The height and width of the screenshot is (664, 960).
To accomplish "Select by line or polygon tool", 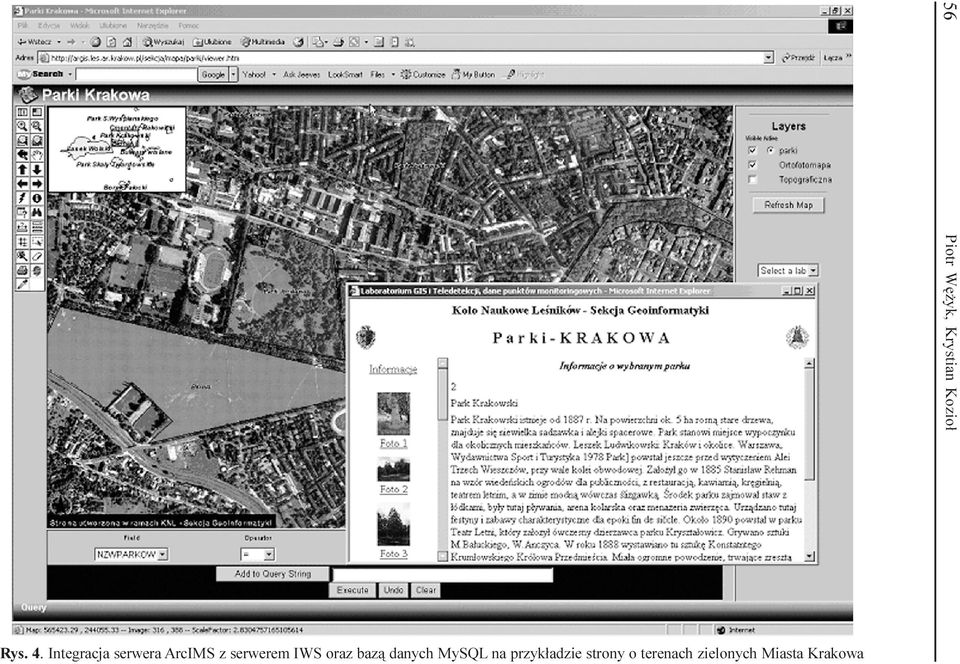I will (x=22, y=256).
